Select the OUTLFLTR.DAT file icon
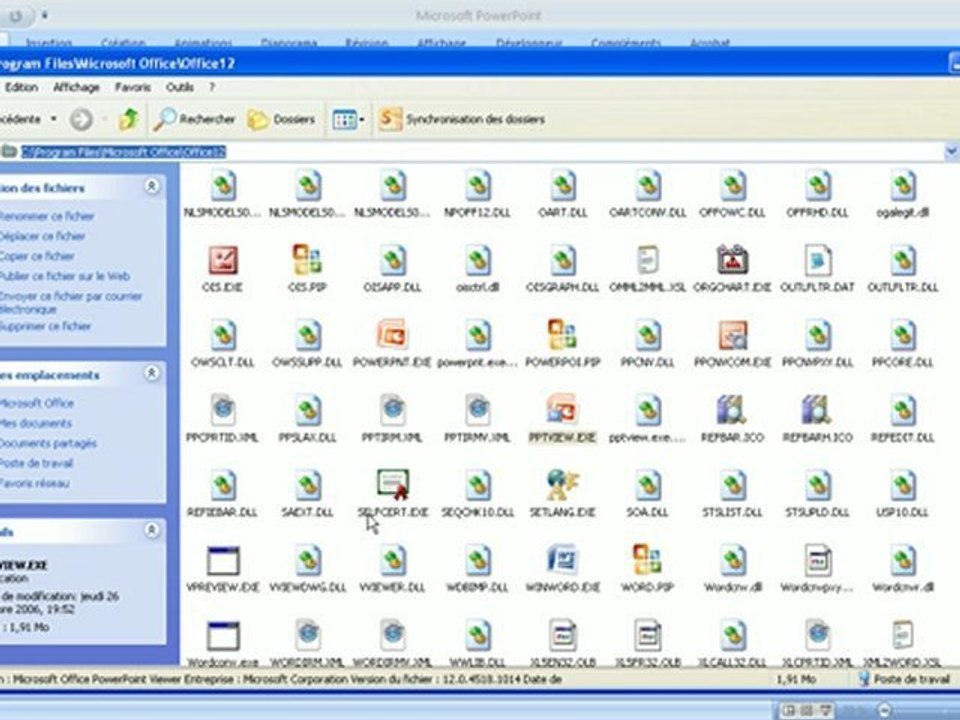The image size is (960, 720). pos(817,260)
